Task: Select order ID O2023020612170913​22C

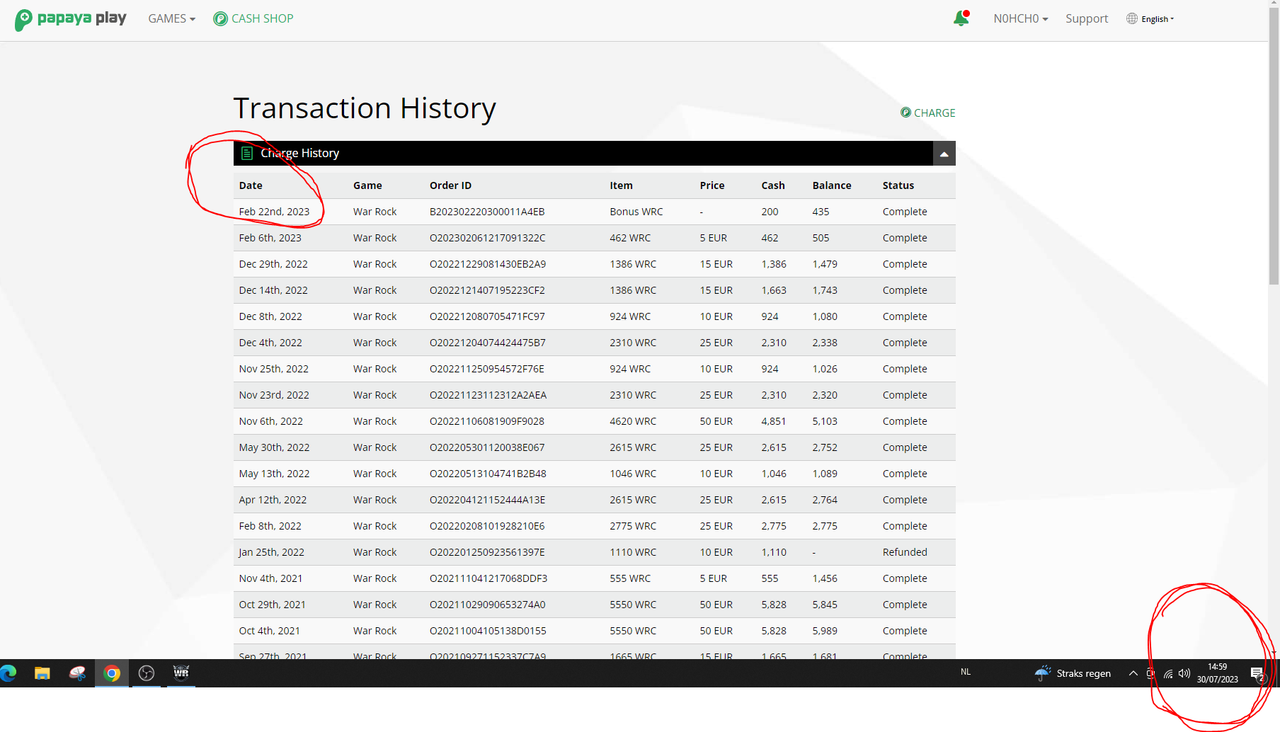Action: [488, 238]
